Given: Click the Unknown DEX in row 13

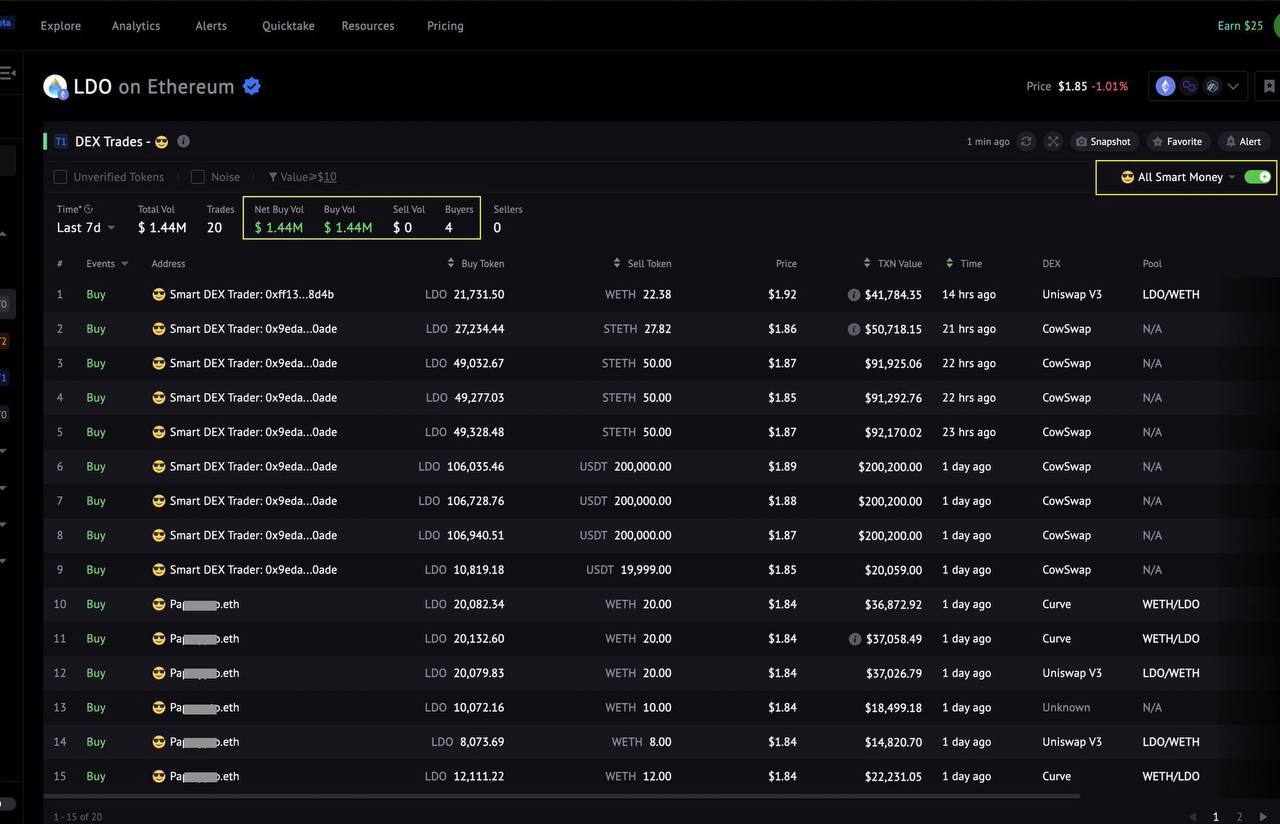Looking at the screenshot, I should [x=1066, y=708].
